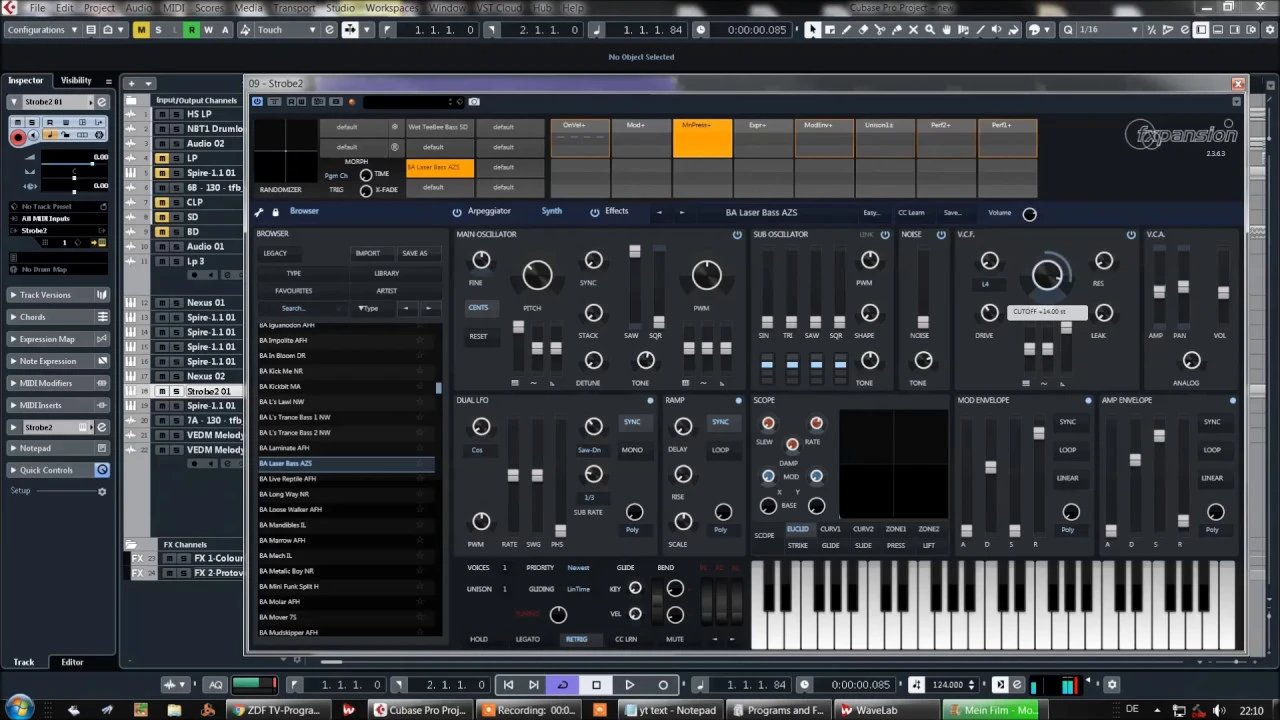Viewport: 1280px width, 720px height.
Task: Open the Windows Start menu
Action: [18, 710]
